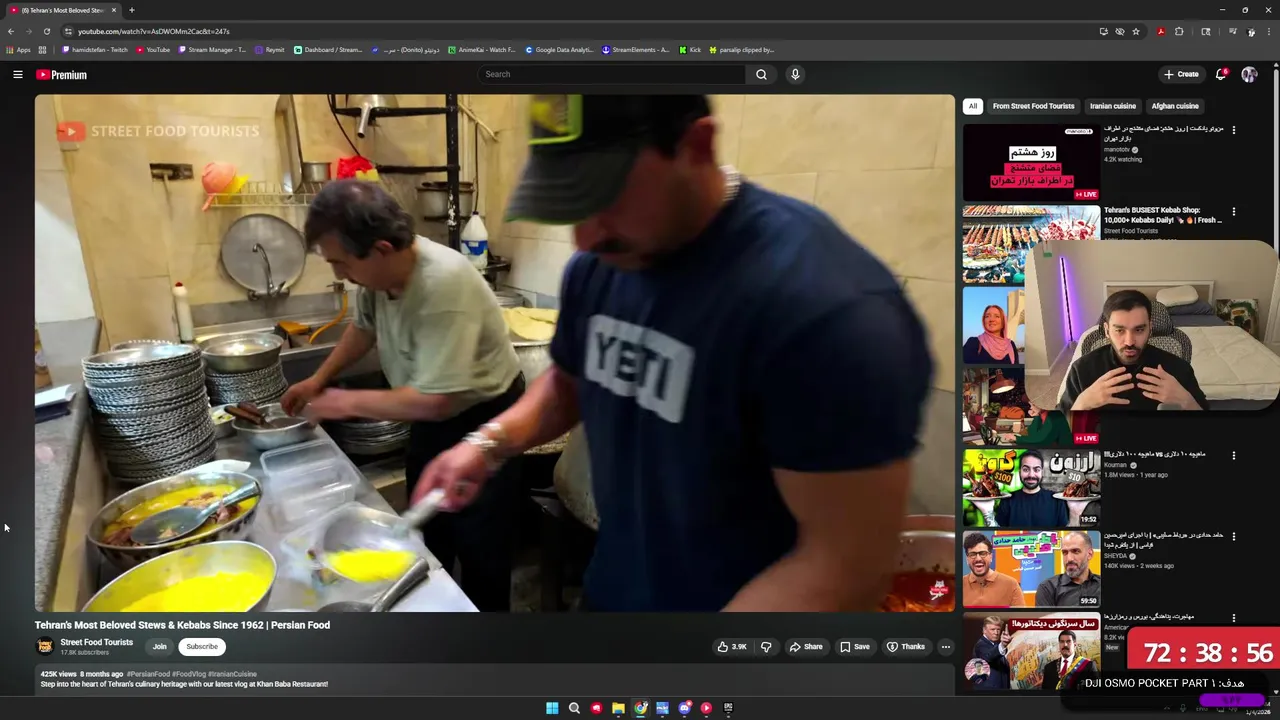Click the Google Chrome taskbar icon
1280x720 pixels.
[640, 708]
